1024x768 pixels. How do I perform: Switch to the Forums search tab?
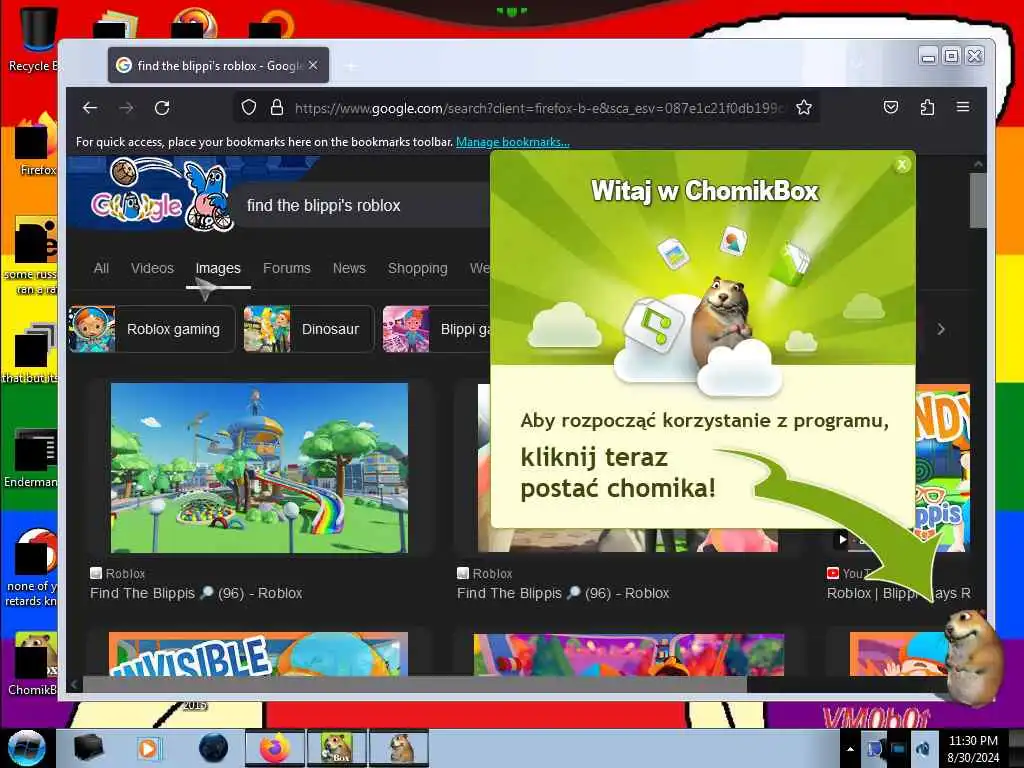287,268
